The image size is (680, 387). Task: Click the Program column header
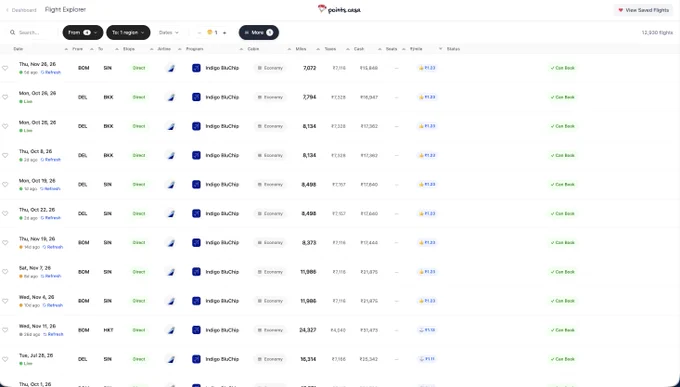click(x=195, y=49)
